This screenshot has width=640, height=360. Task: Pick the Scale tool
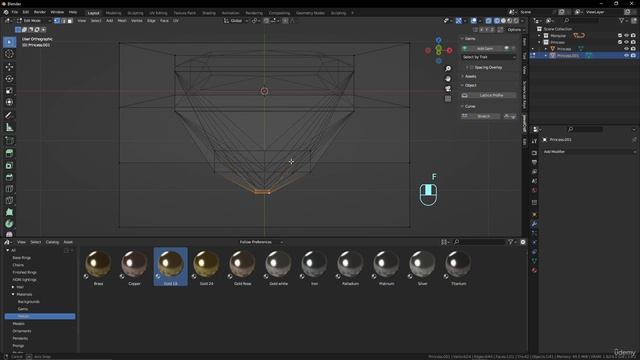click(x=9, y=90)
